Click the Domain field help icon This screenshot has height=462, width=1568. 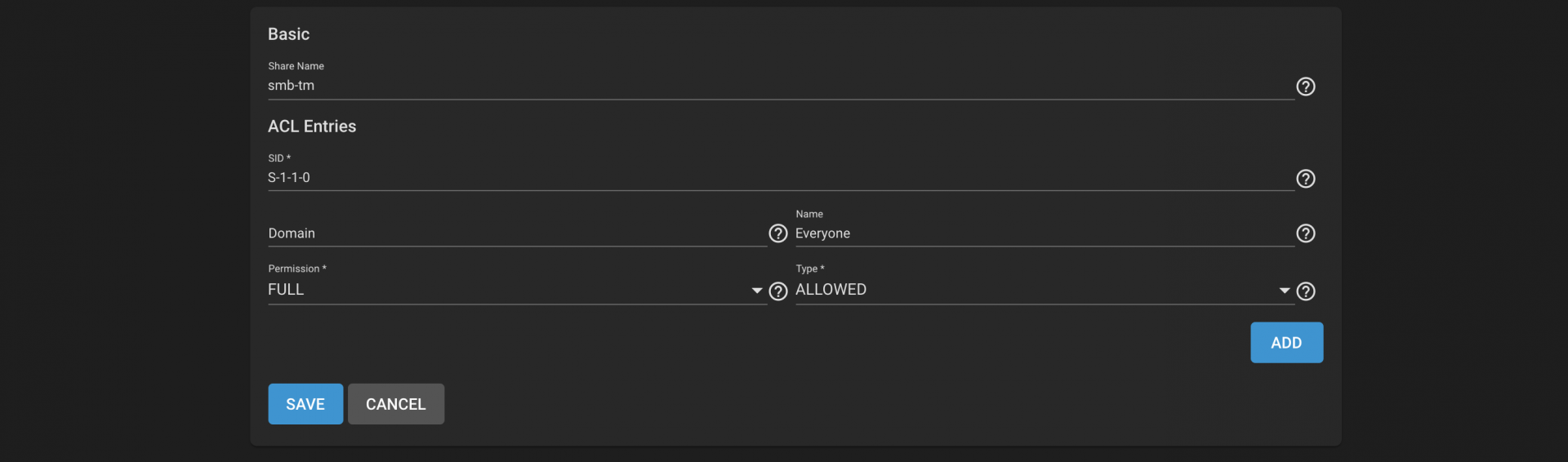(777, 233)
